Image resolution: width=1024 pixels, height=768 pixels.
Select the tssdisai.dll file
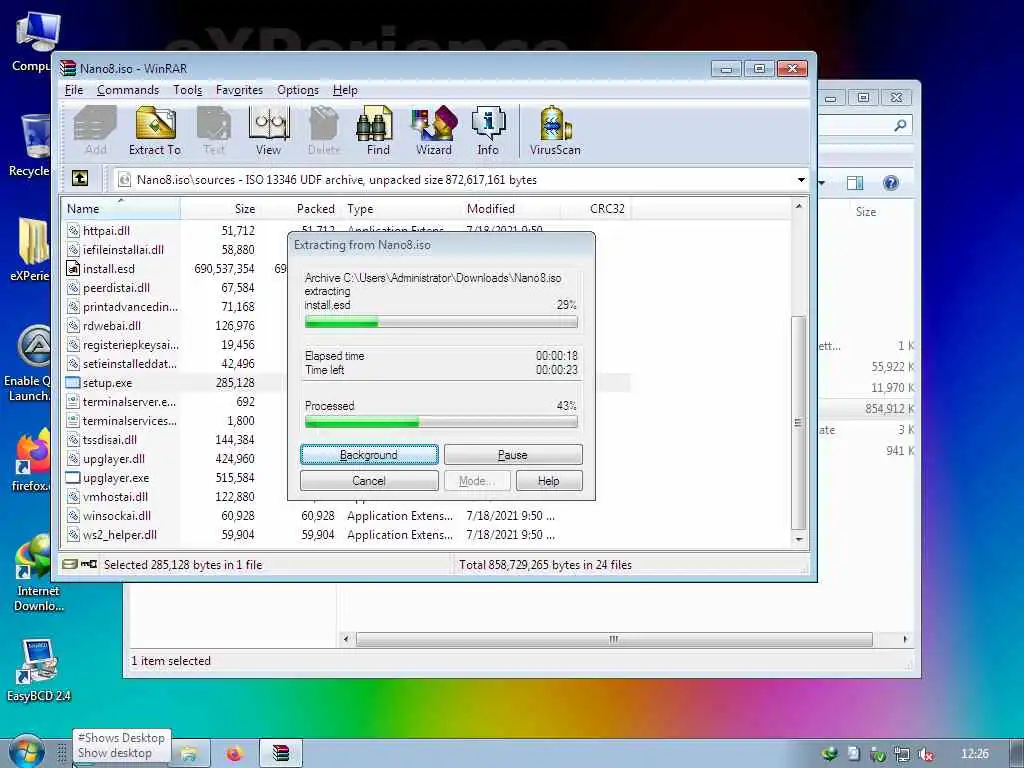coord(110,440)
